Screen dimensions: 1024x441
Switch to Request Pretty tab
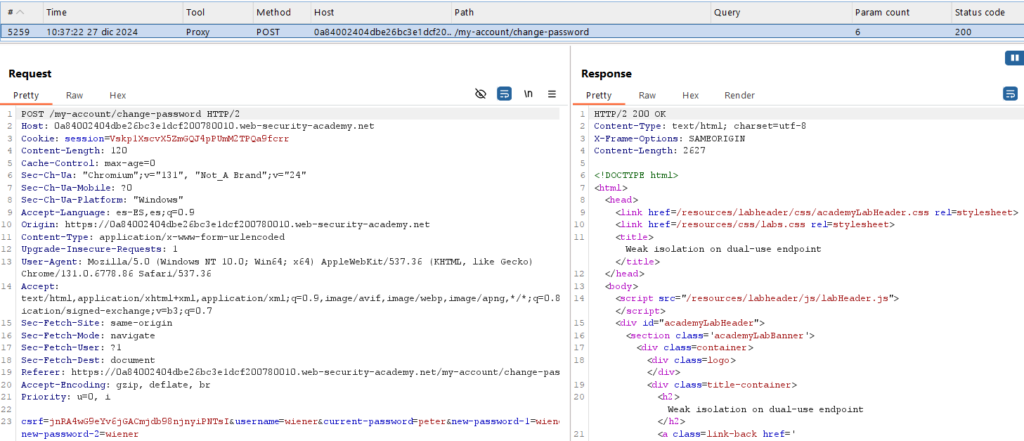click(x=25, y=95)
